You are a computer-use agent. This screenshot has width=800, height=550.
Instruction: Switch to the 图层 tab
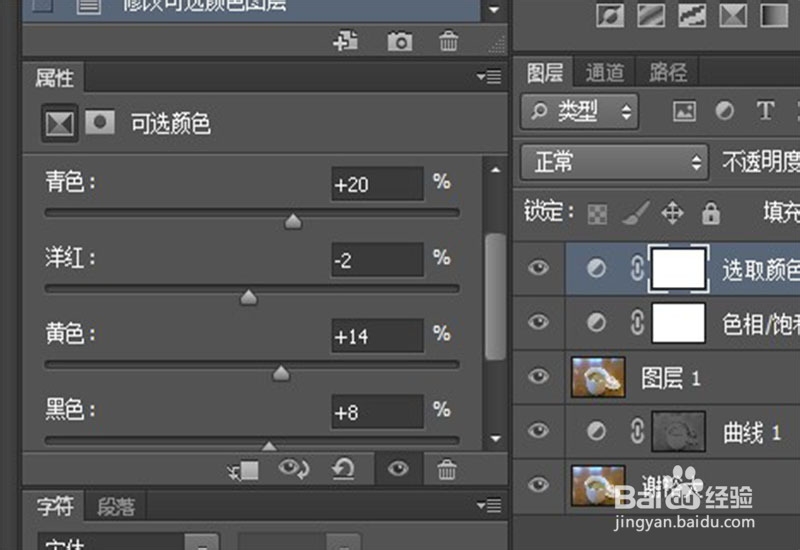544,72
